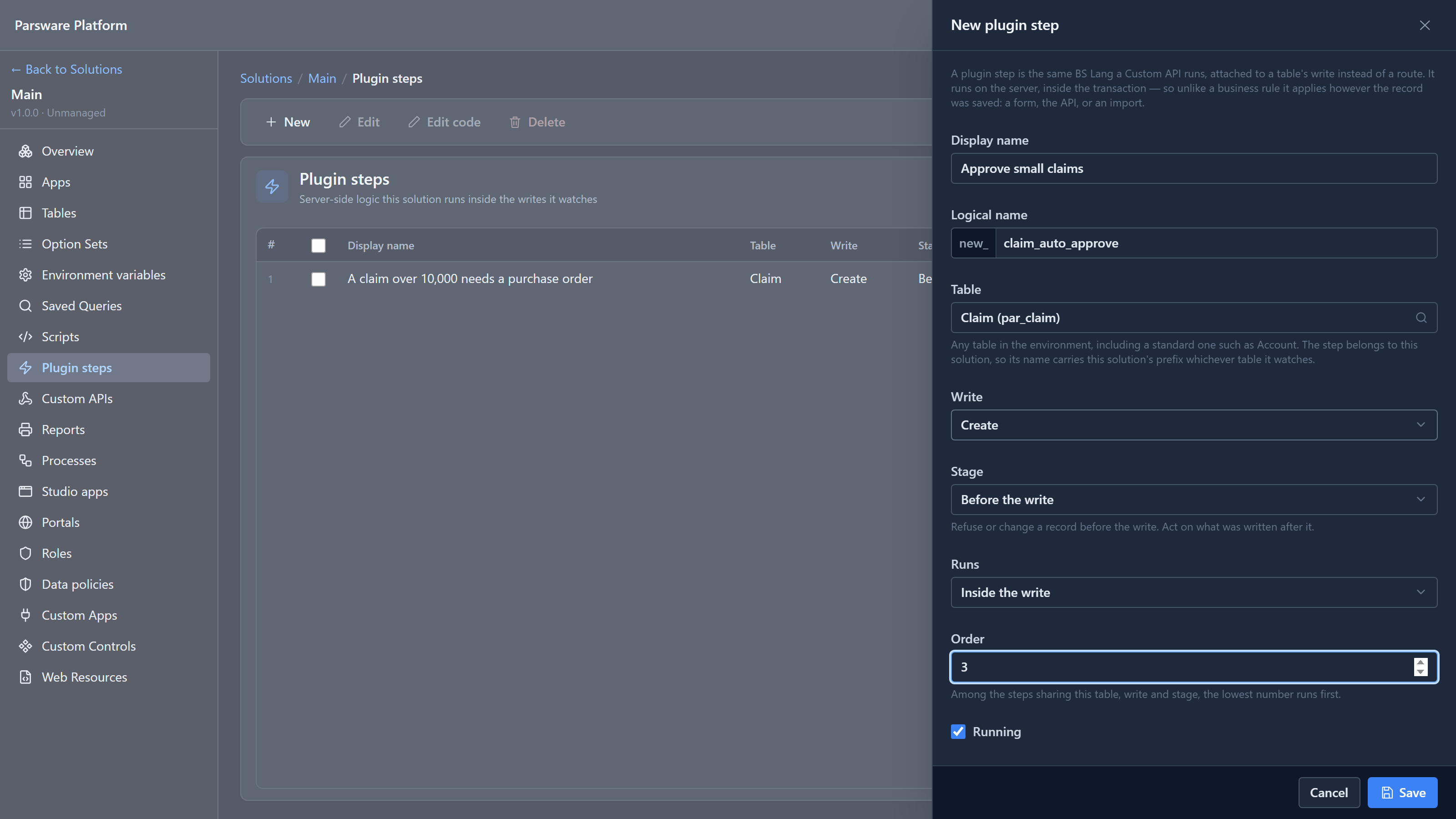This screenshot has height=819, width=1456.
Task: Click the Processes workflow icon
Action: (25, 460)
